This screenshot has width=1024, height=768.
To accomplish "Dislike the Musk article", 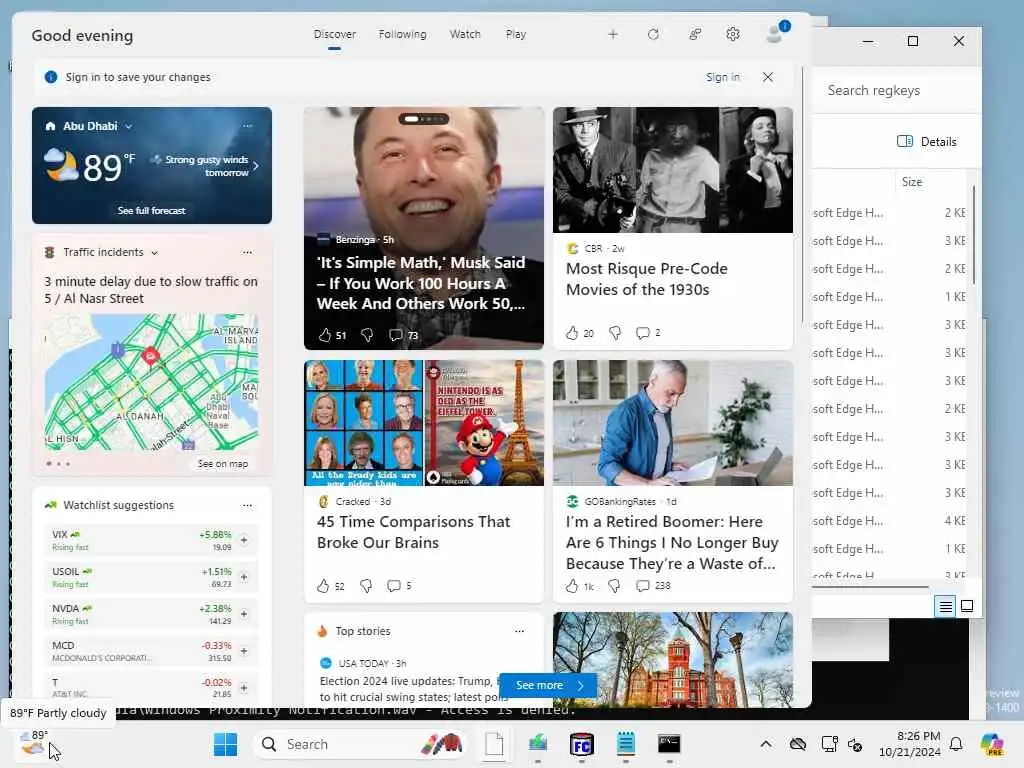I will (367, 335).
